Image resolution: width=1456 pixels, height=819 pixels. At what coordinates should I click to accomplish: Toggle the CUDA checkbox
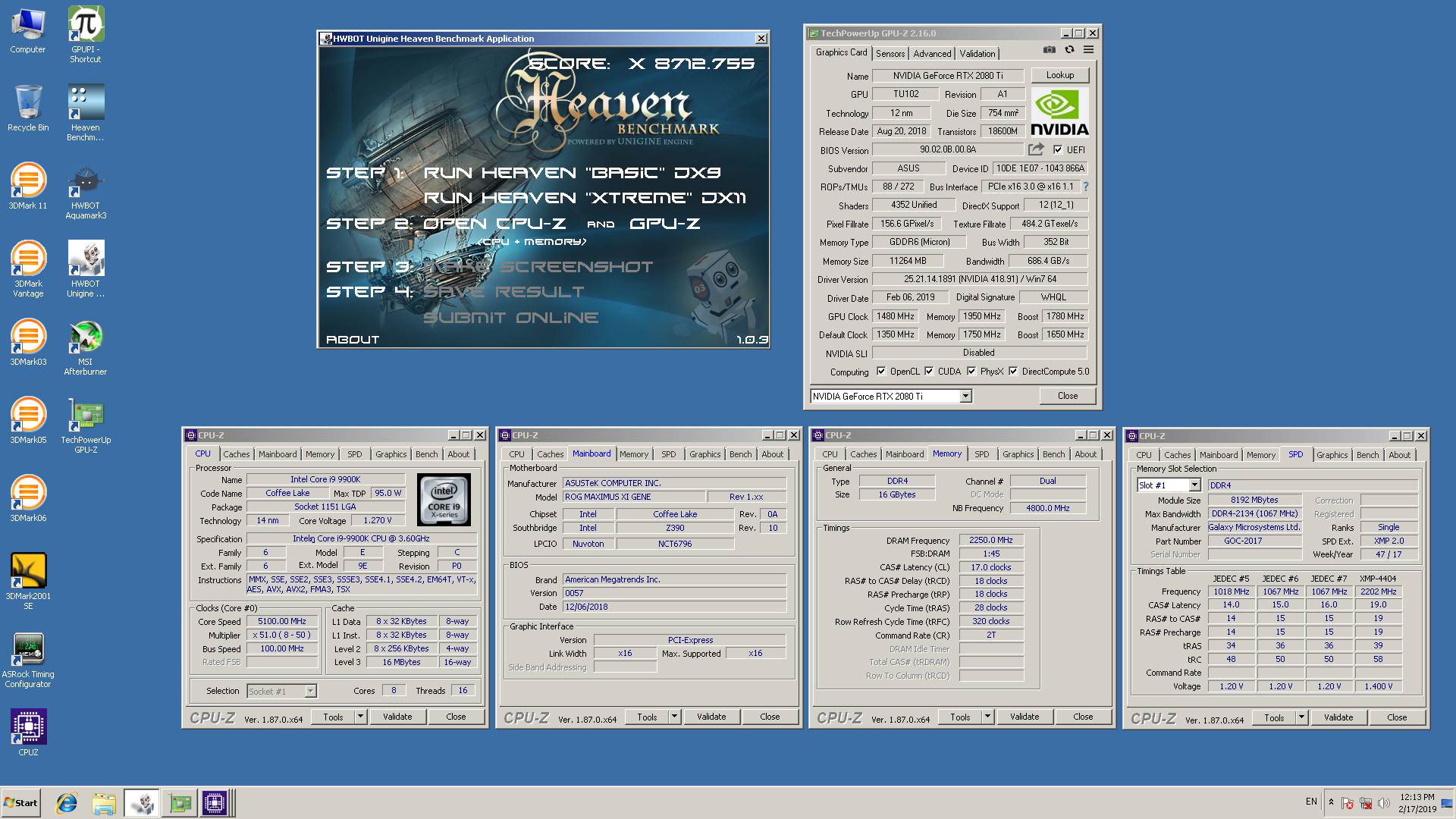(929, 372)
